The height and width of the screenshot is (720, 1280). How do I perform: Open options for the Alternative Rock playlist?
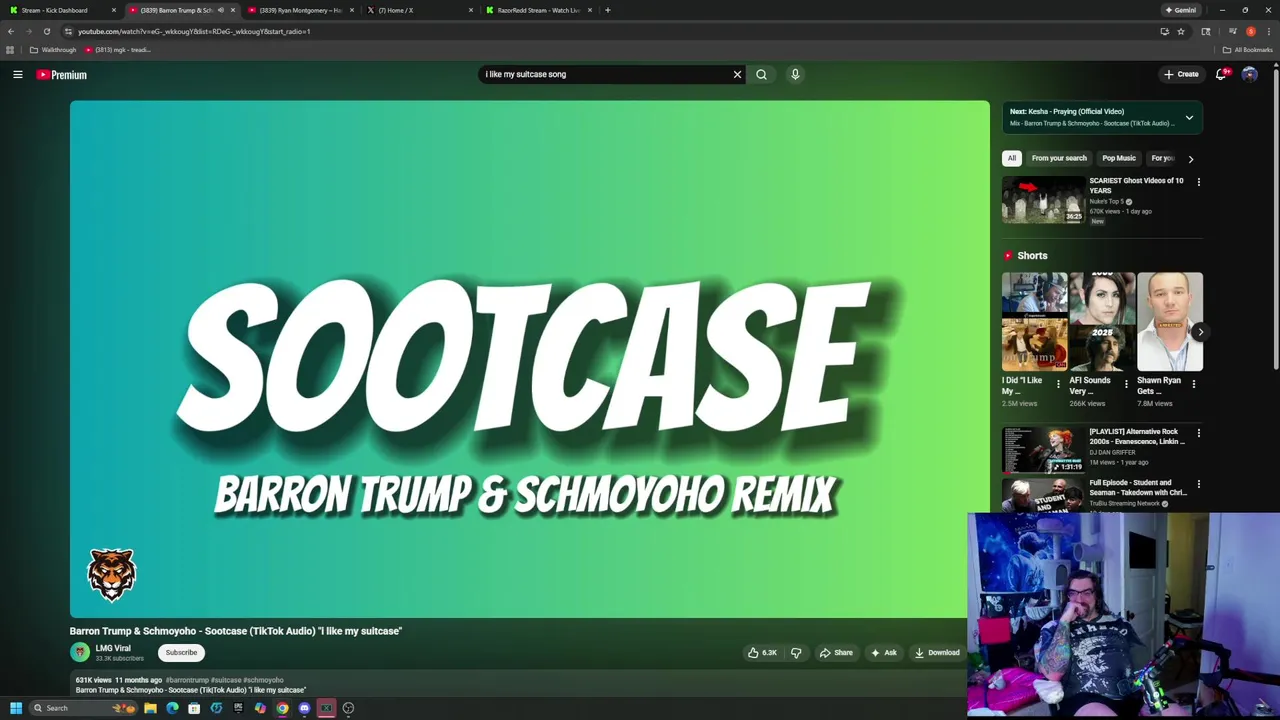click(1198, 433)
